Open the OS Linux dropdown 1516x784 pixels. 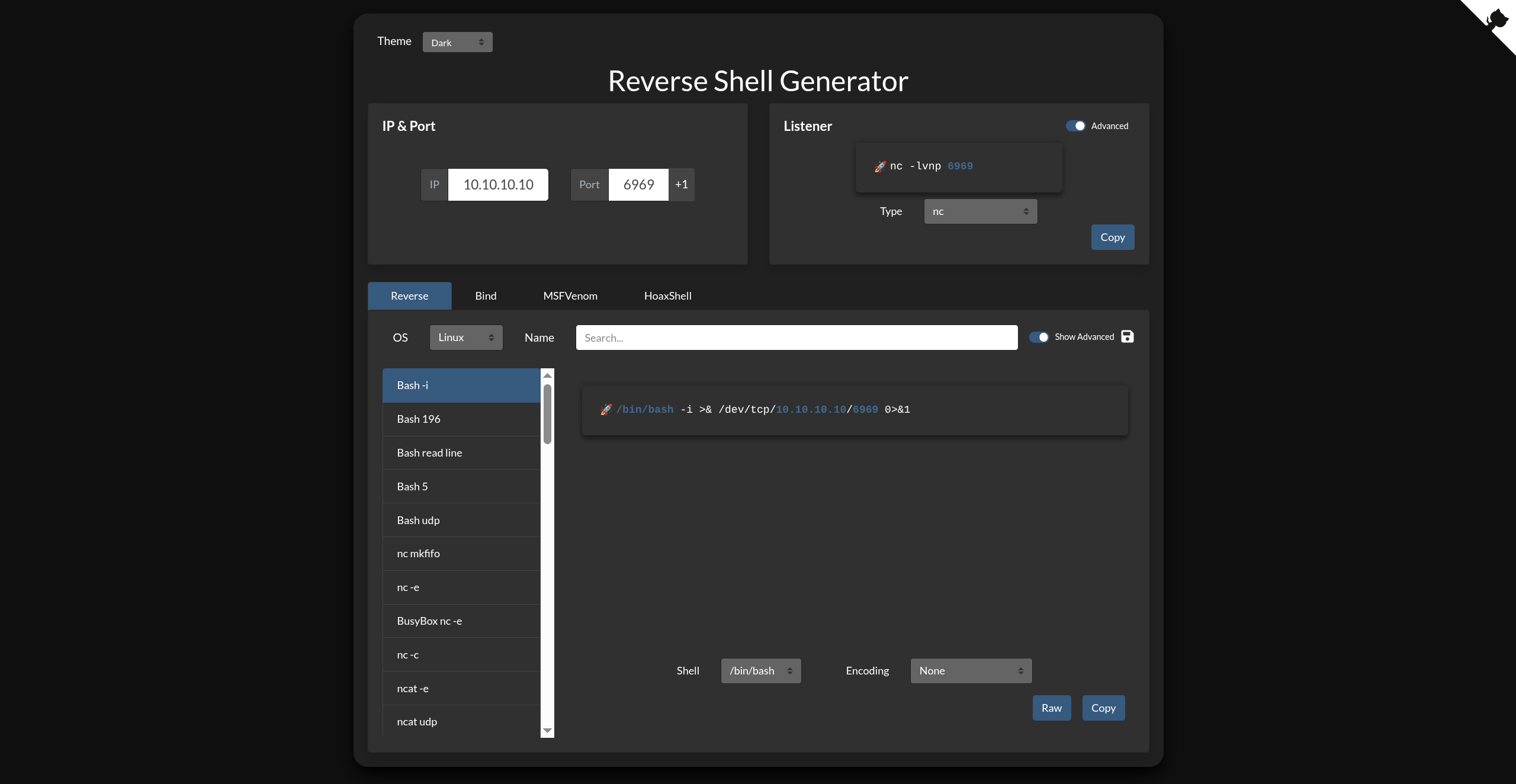tap(465, 338)
